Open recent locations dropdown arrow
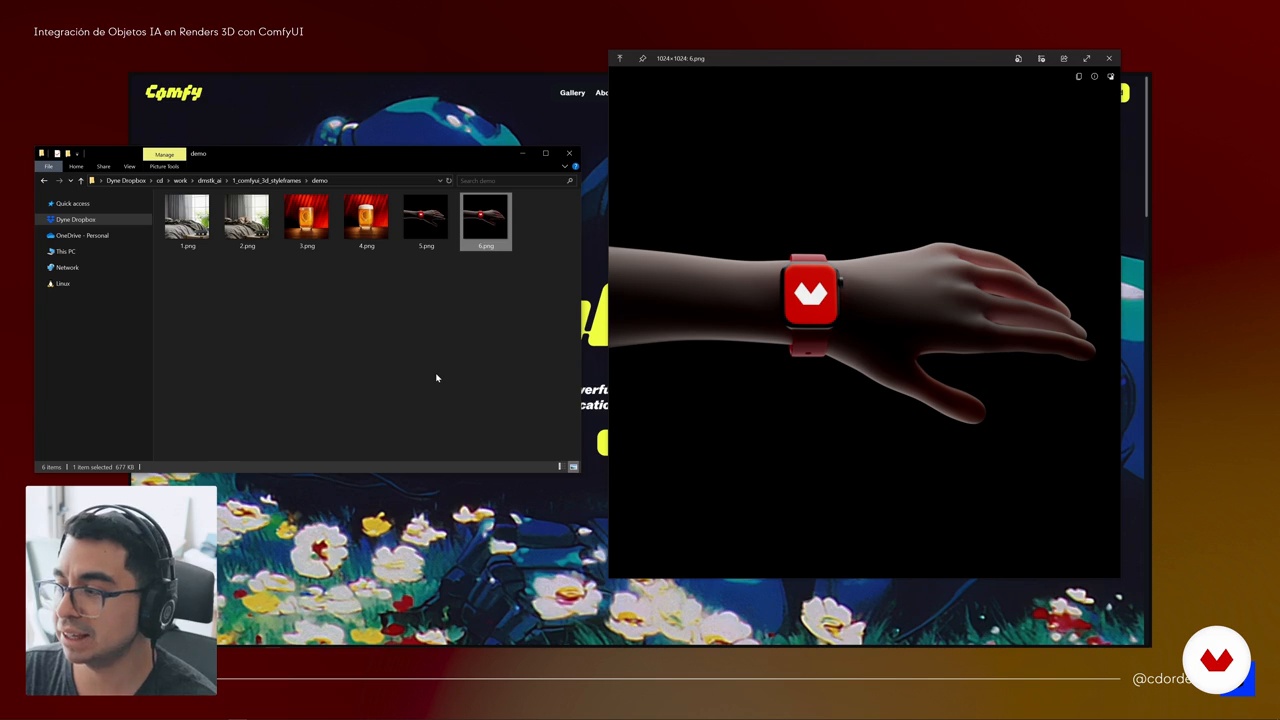The width and height of the screenshot is (1280, 720). (69, 181)
